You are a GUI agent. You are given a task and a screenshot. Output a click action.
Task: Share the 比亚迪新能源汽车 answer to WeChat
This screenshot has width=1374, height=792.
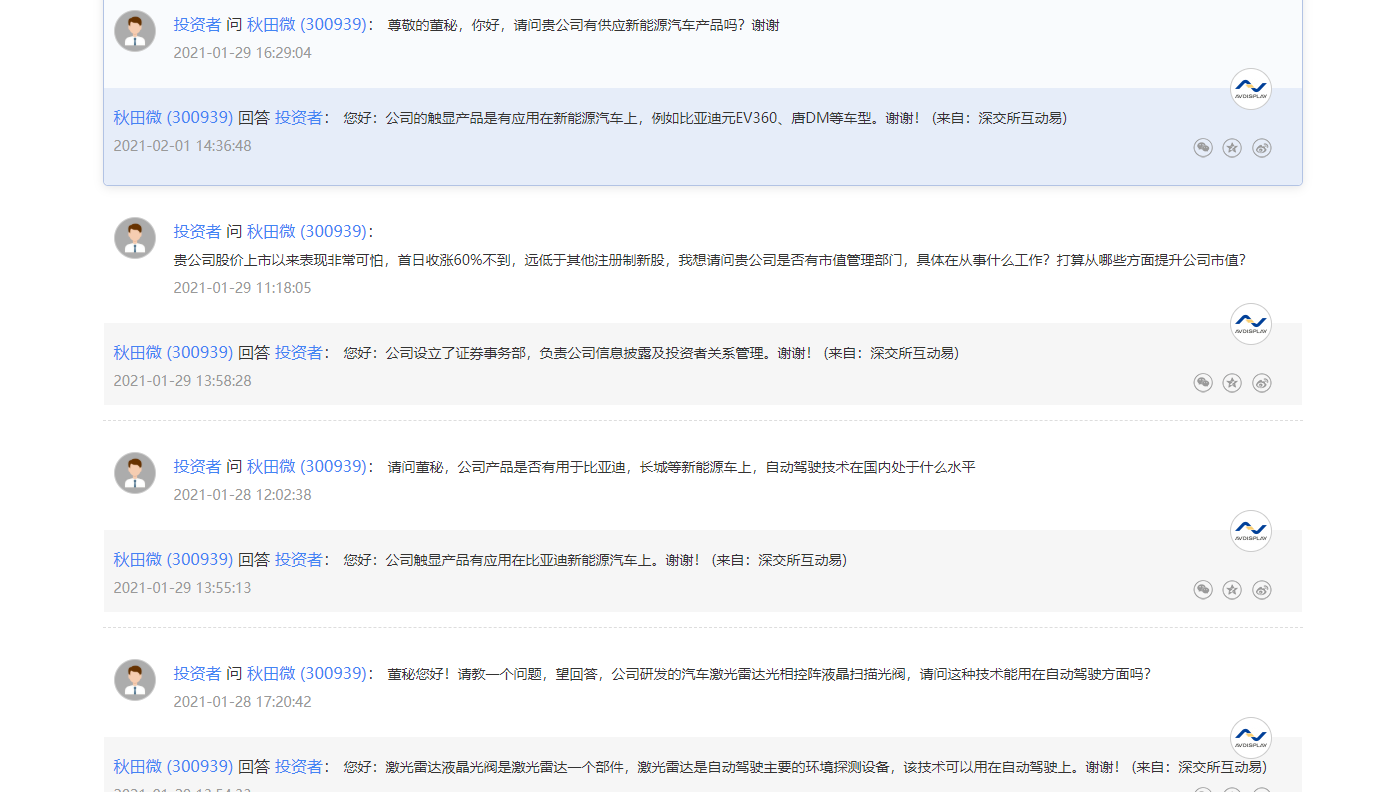point(1203,590)
